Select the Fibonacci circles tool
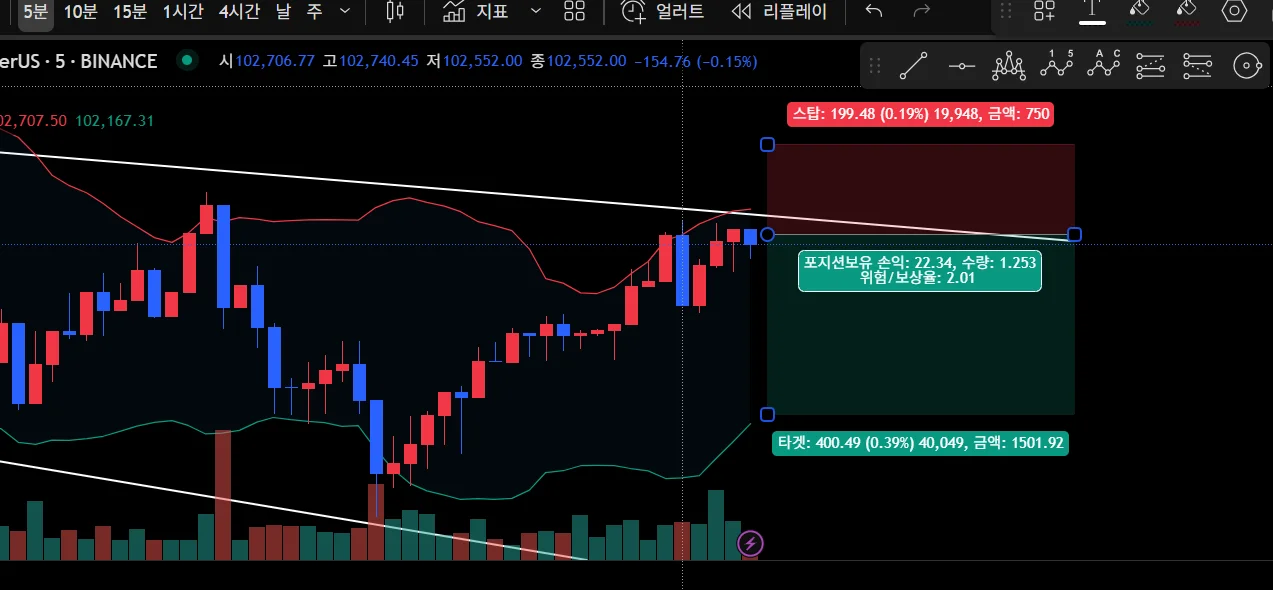1273x590 pixels. 1245,66
